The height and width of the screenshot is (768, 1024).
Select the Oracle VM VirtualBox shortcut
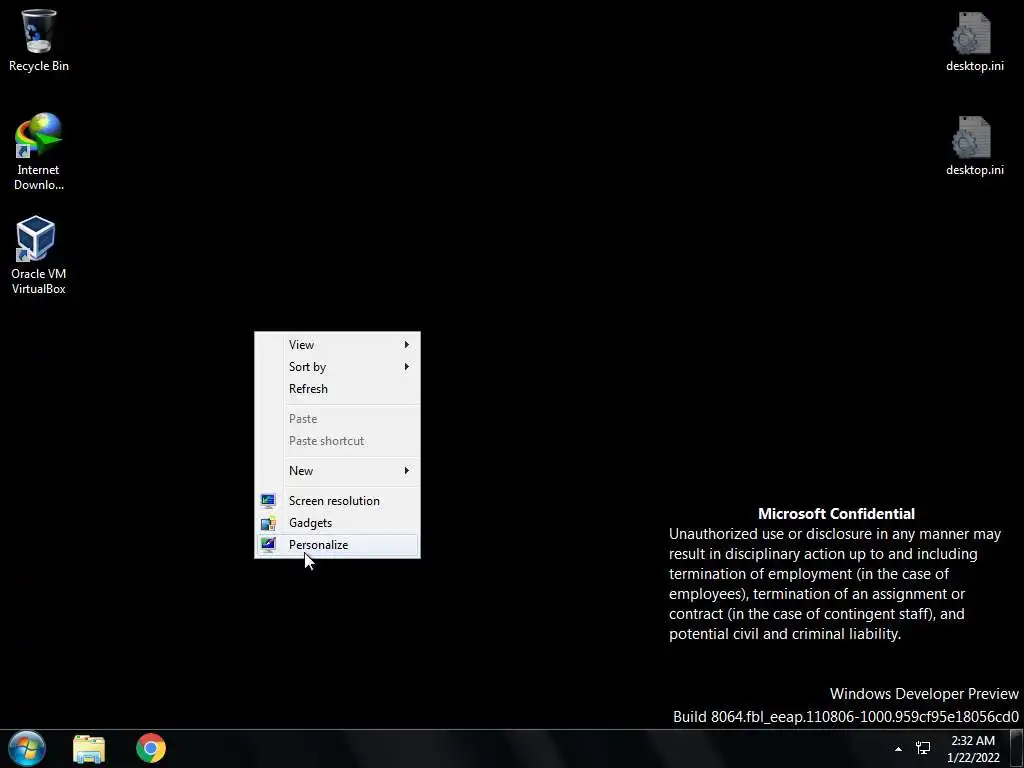[x=39, y=255]
